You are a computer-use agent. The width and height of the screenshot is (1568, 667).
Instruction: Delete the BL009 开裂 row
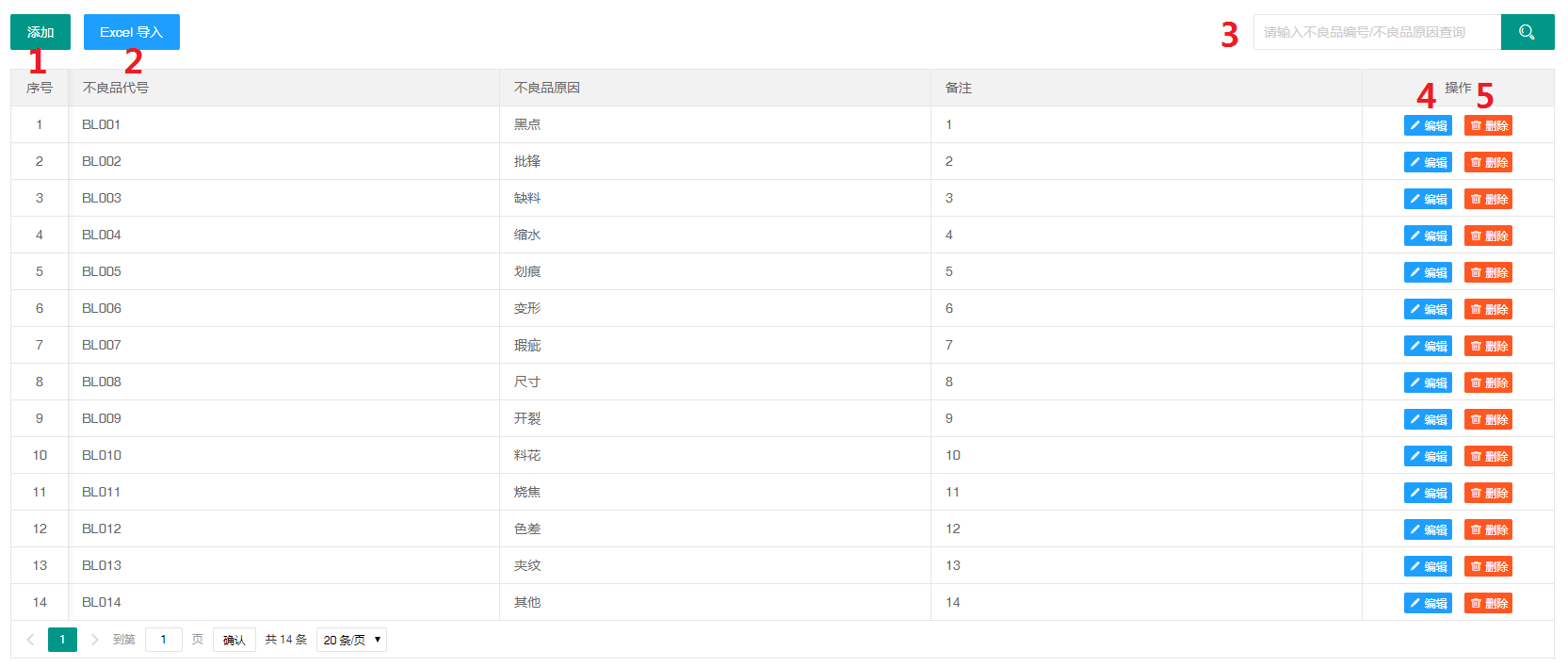click(1488, 419)
